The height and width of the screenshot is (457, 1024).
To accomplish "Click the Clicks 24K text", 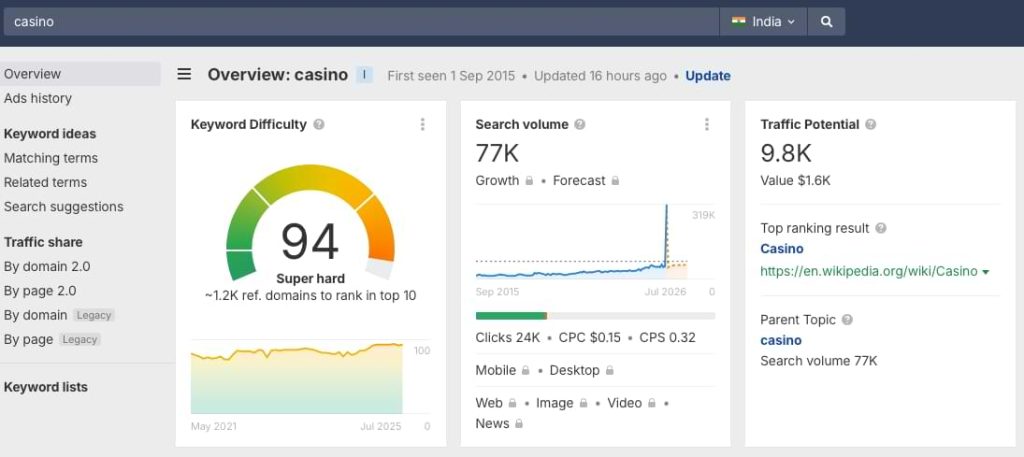I will coord(508,338).
